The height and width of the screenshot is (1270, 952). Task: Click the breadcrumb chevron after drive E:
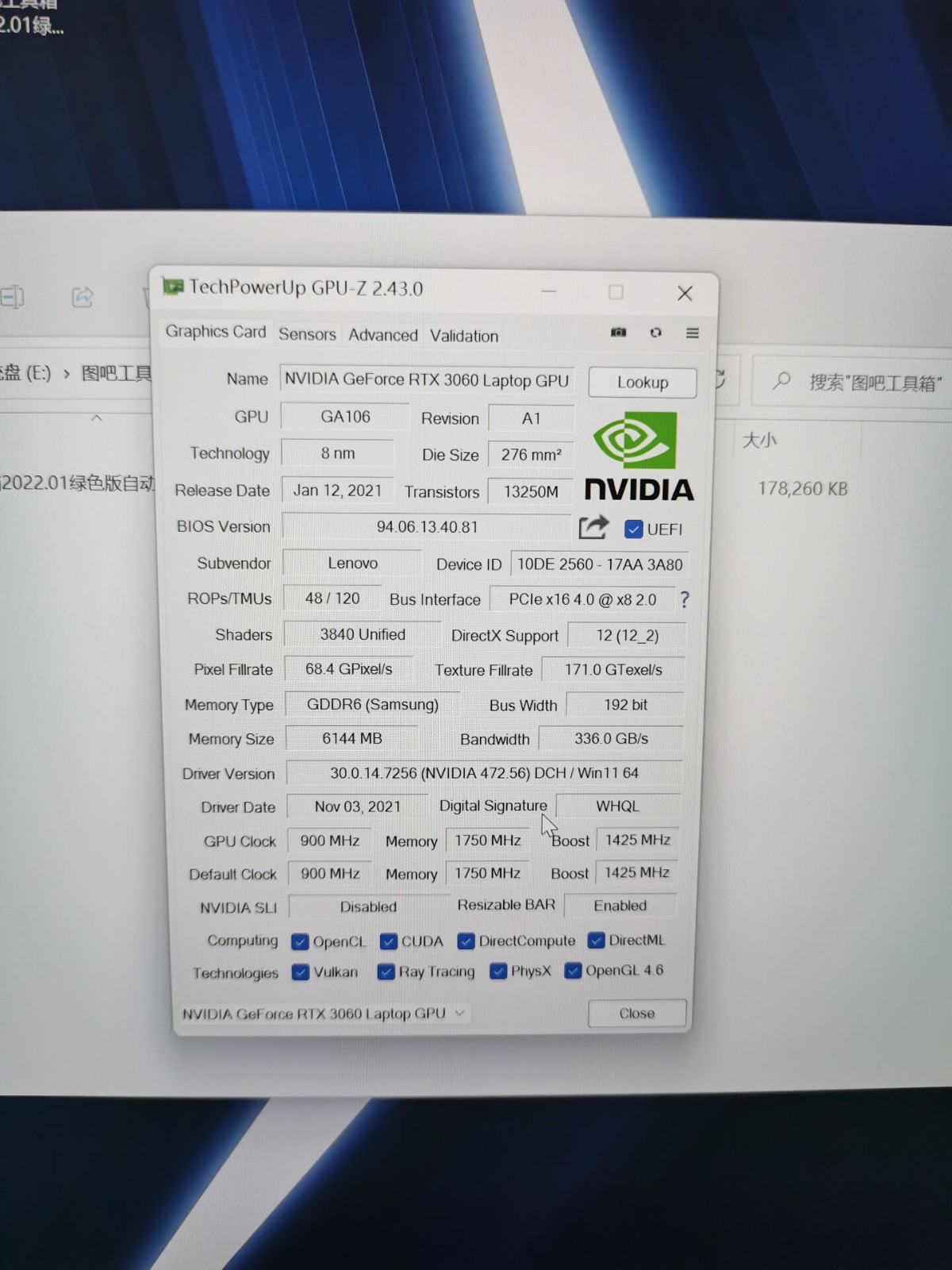click(x=67, y=372)
